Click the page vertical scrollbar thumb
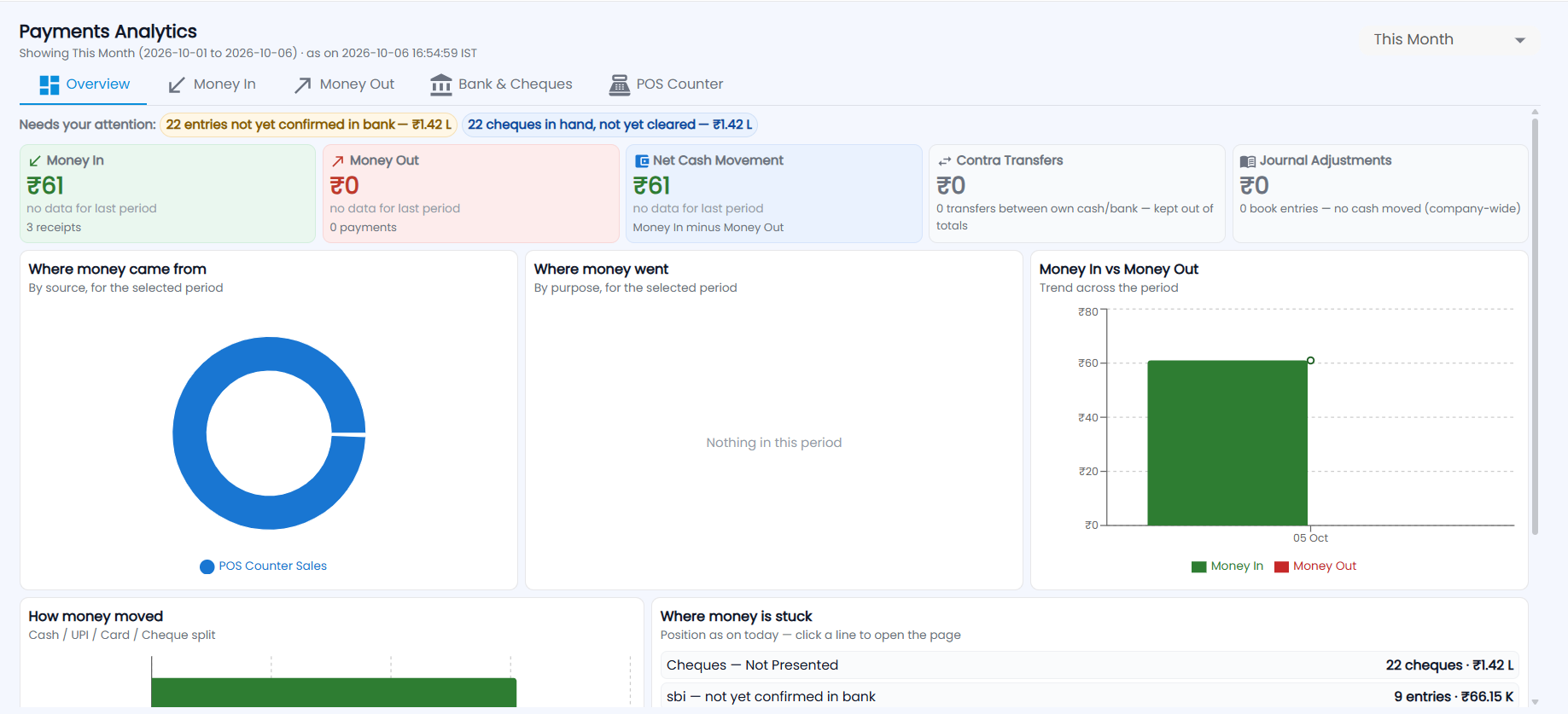This screenshot has height=714, width=1568. pos(1535,327)
